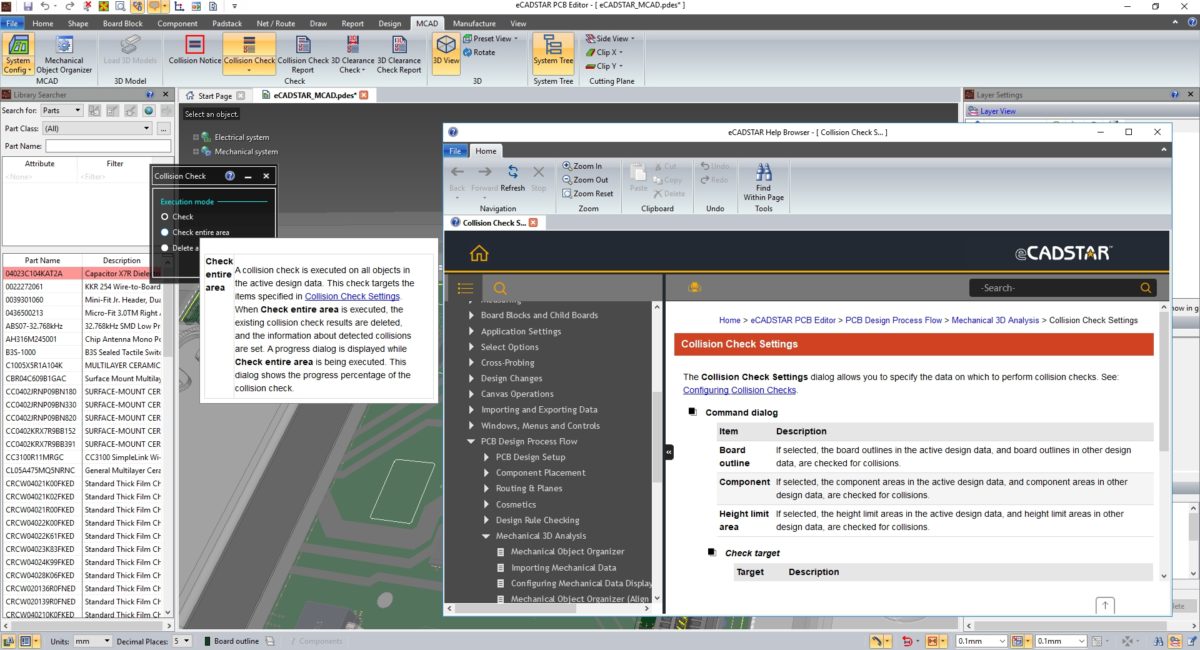Expand the Mechanical system tree node
Screen dimensions: 1200x650
tap(196, 152)
